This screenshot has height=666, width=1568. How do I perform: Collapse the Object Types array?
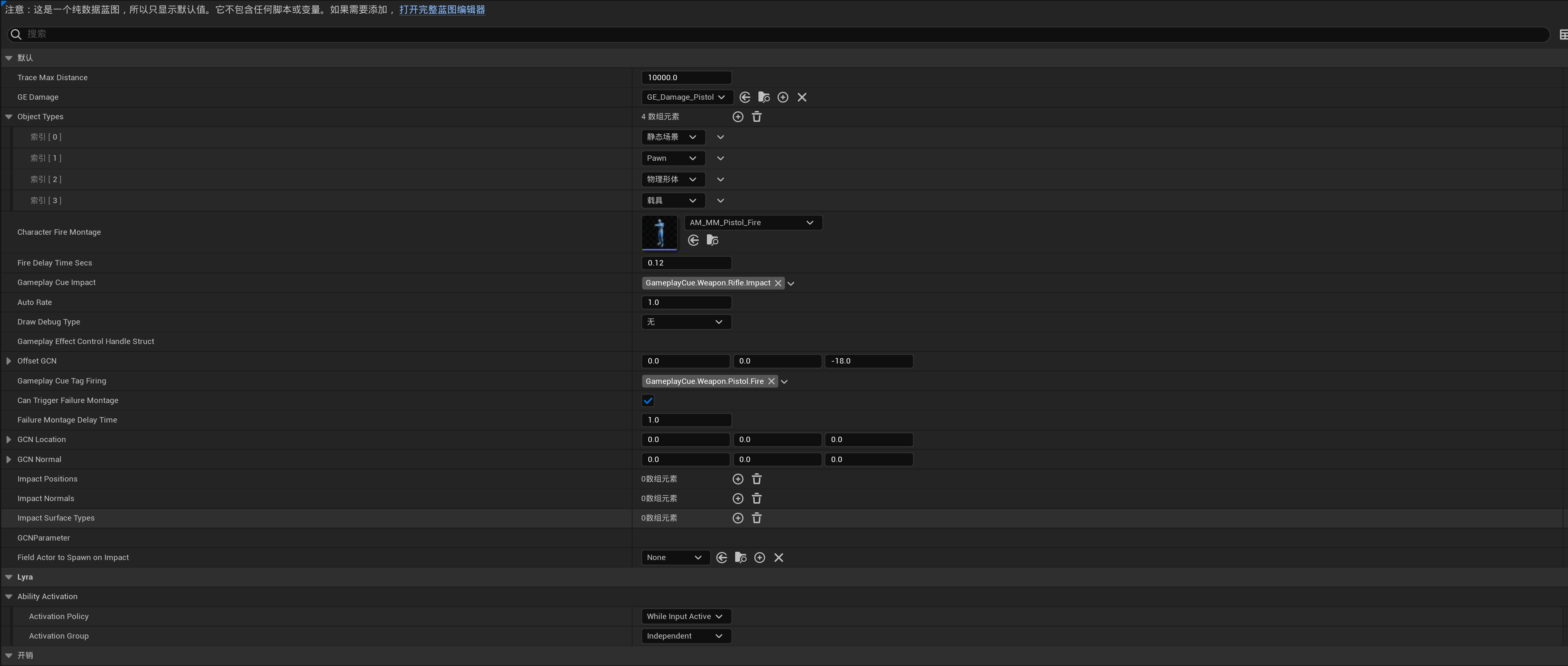[9, 117]
